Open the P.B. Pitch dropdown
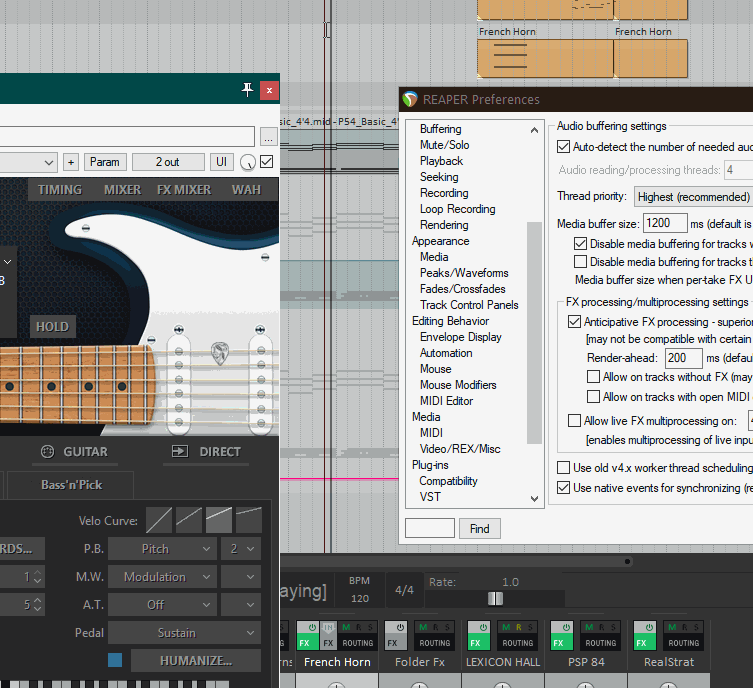The height and width of the screenshot is (688, 753). coord(162,549)
